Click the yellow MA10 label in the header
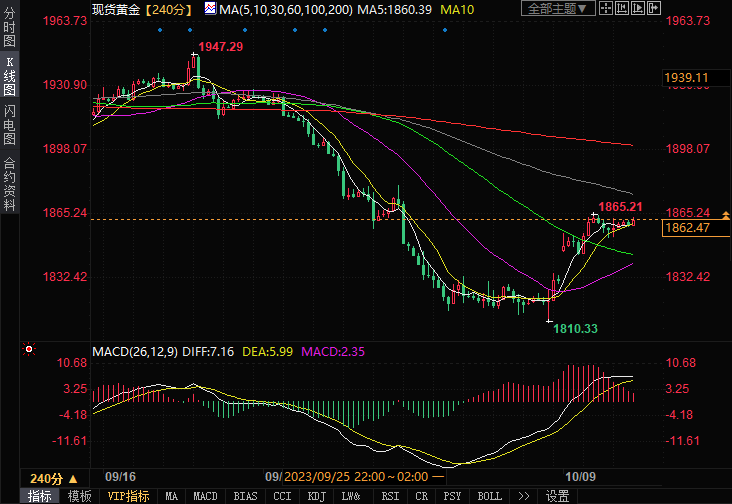The width and height of the screenshot is (732, 504). point(457,9)
